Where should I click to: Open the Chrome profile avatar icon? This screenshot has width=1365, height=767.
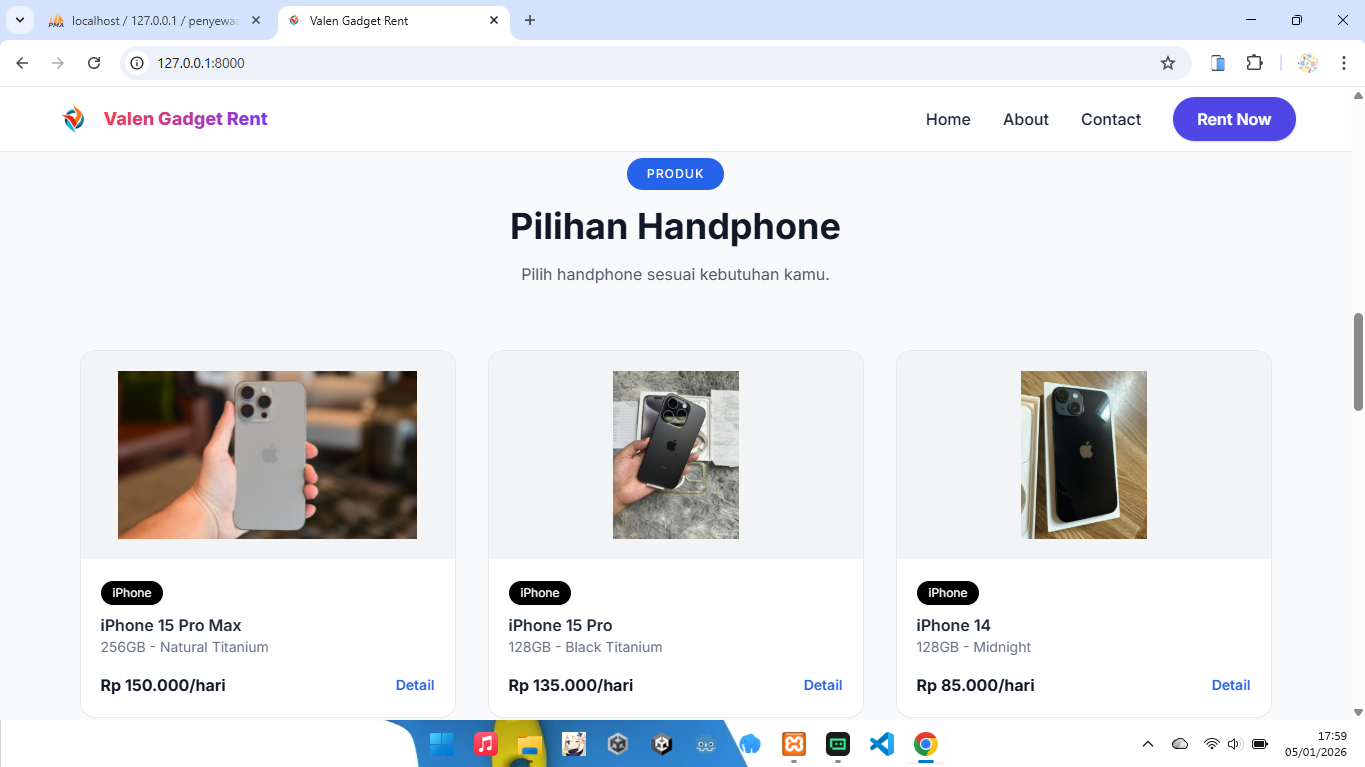coord(1307,63)
